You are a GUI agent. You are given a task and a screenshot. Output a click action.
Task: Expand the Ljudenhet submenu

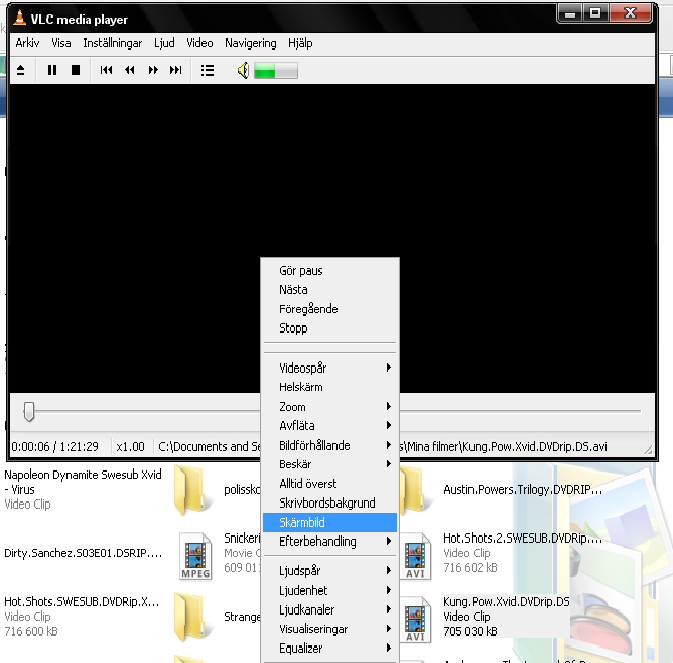point(330,590)
